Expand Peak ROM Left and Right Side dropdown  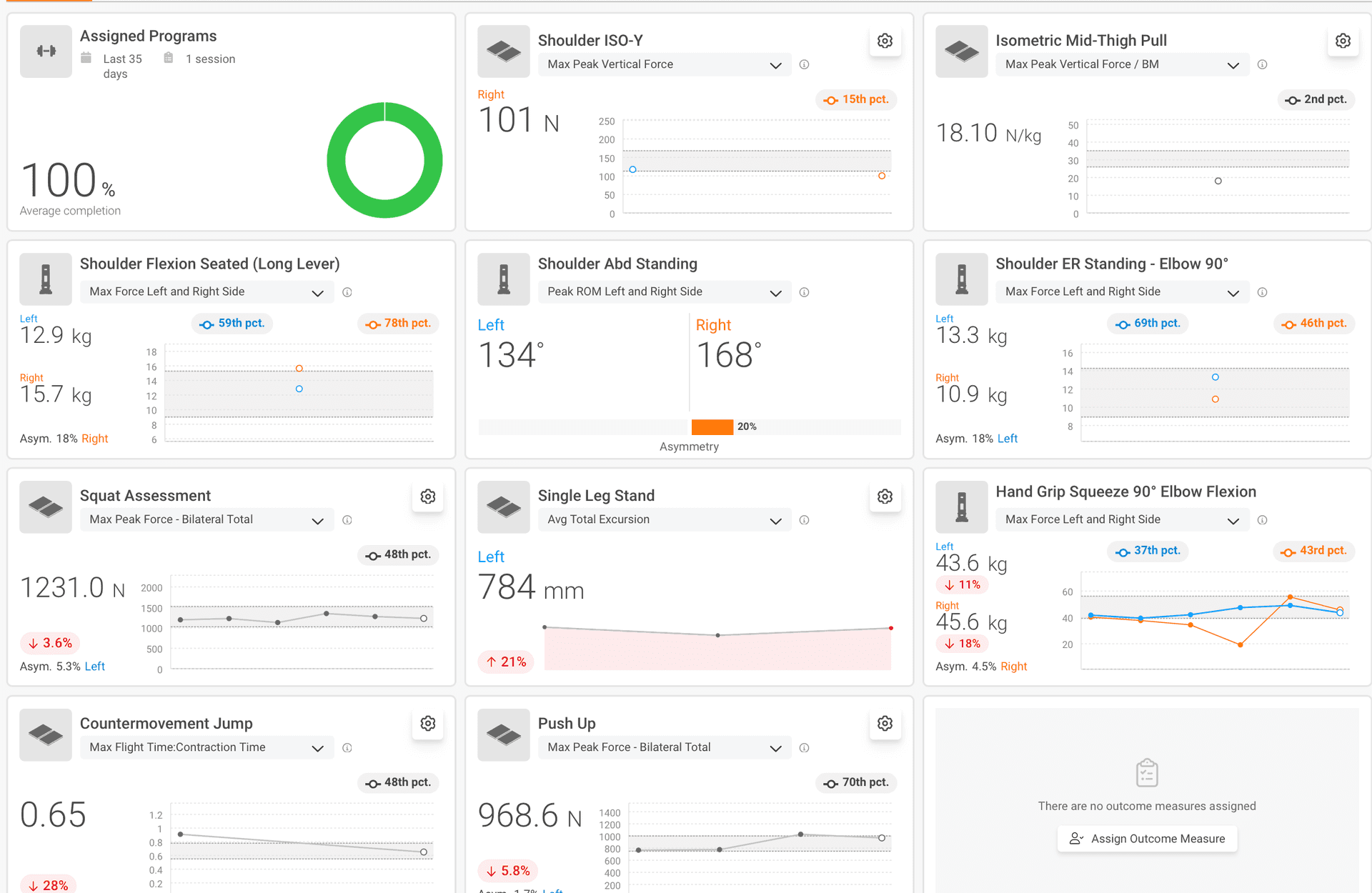tap(664, 292)
